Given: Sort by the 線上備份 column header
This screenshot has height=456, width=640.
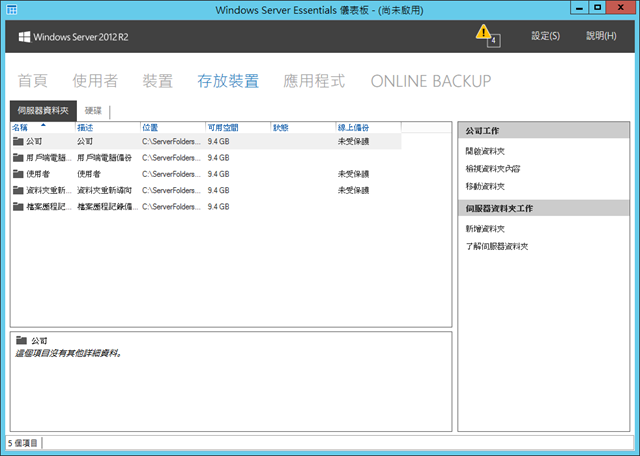Looking at the screenshot, I should [369, 128].
